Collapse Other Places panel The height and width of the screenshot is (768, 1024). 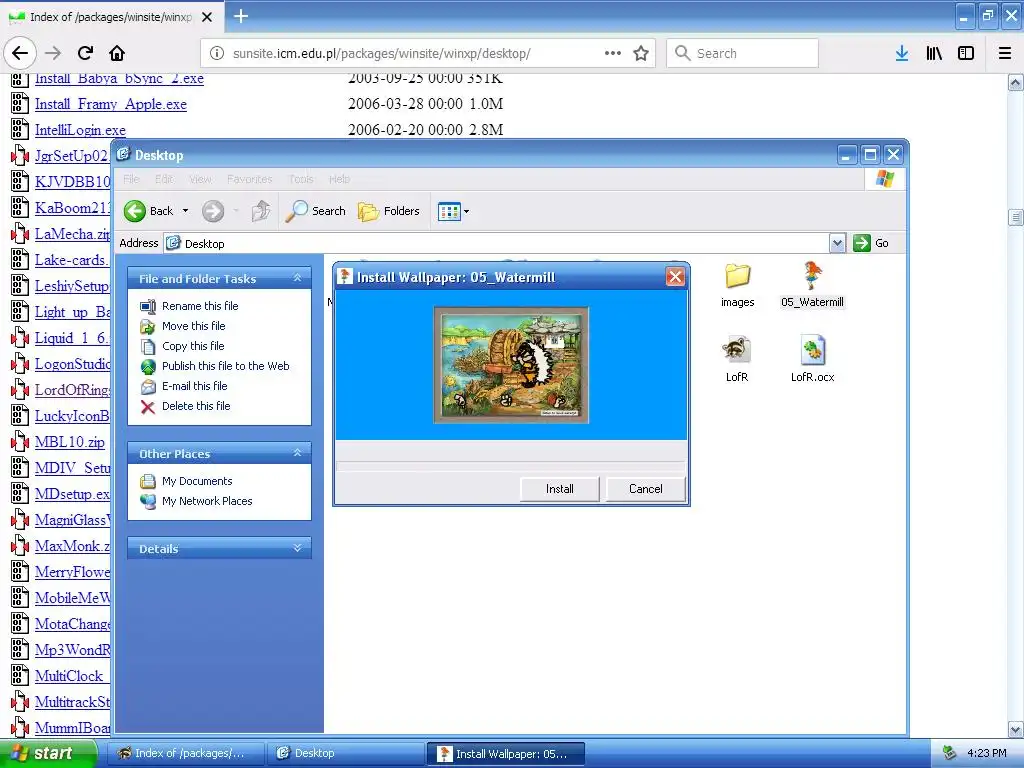point(297,453)
